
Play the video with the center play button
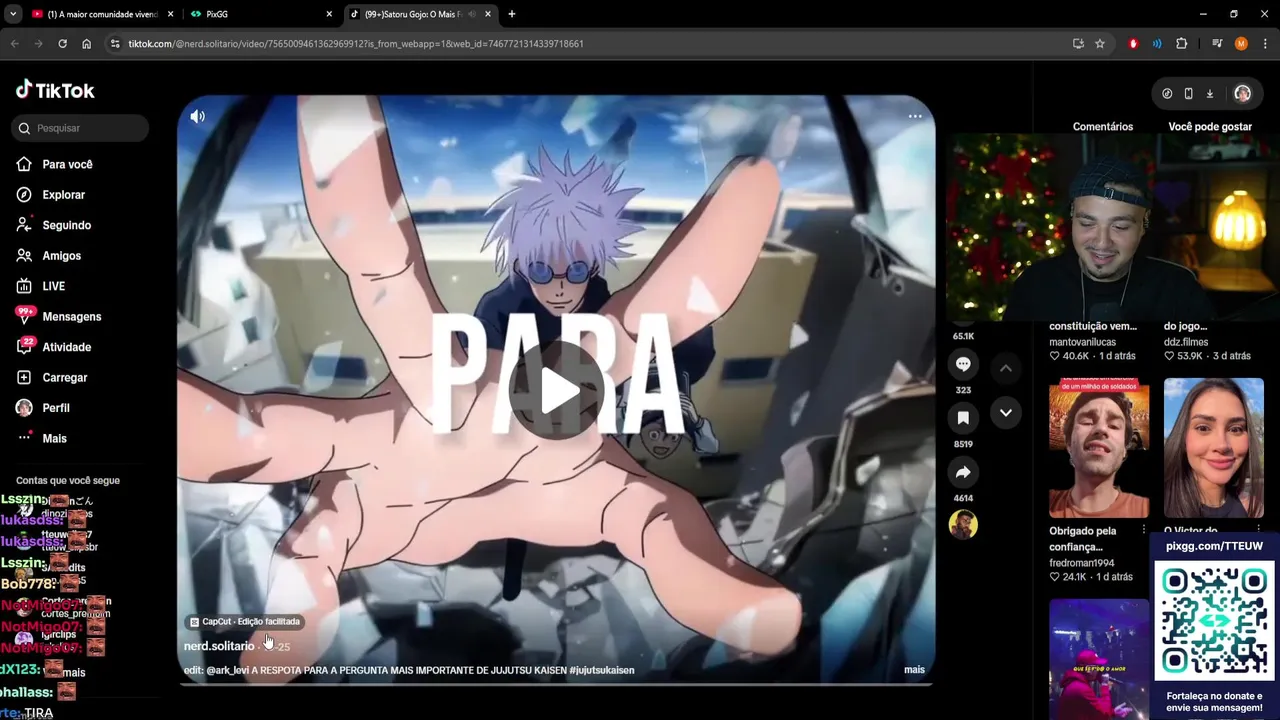coord(556,390)
